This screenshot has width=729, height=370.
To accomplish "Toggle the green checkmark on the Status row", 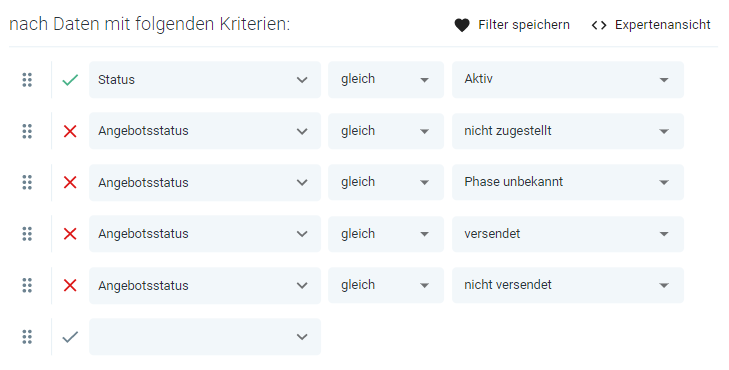I will pyautogui.click(x=70, y=80).
